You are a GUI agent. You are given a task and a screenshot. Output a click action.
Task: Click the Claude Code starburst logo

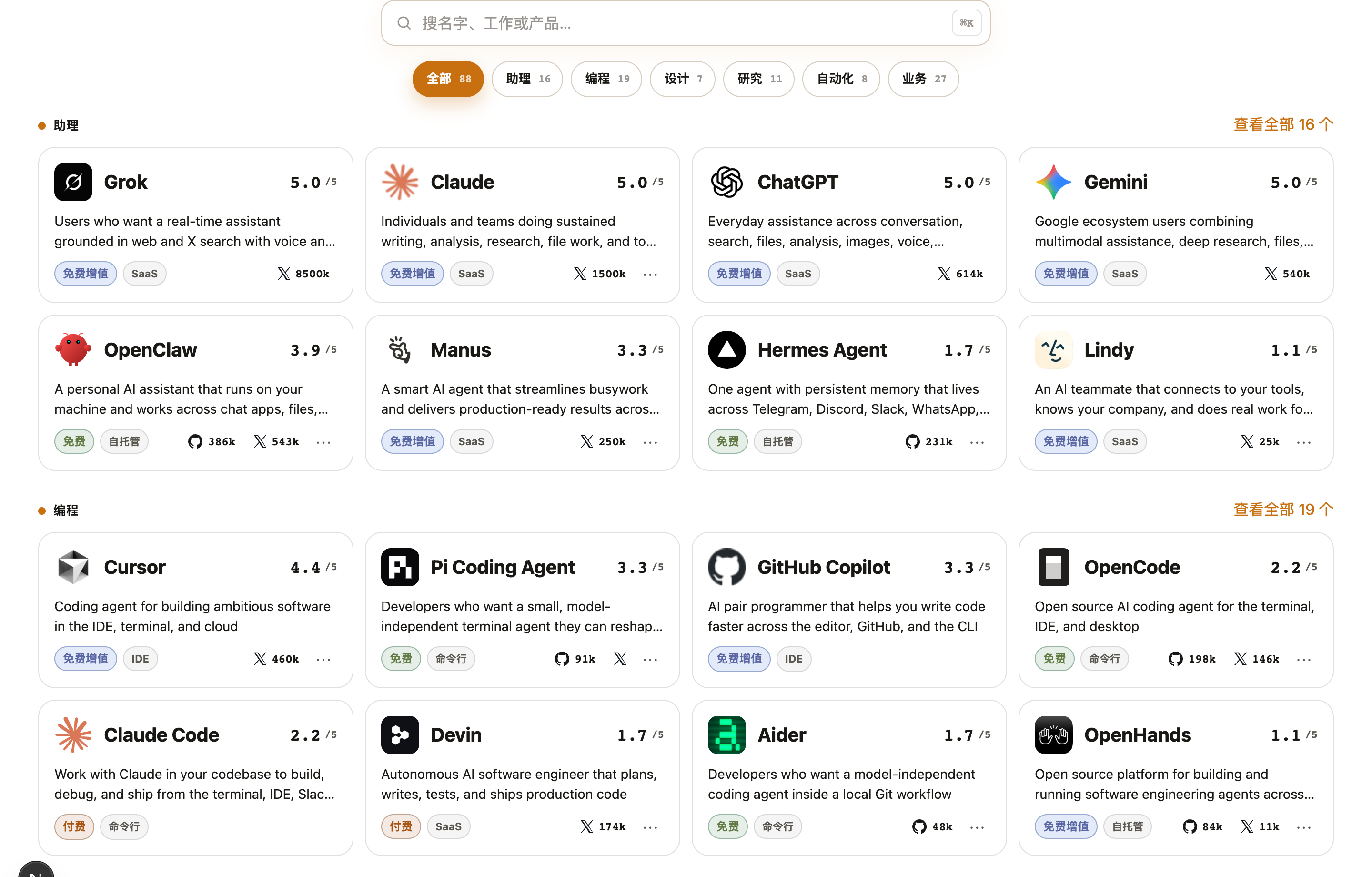73,734
